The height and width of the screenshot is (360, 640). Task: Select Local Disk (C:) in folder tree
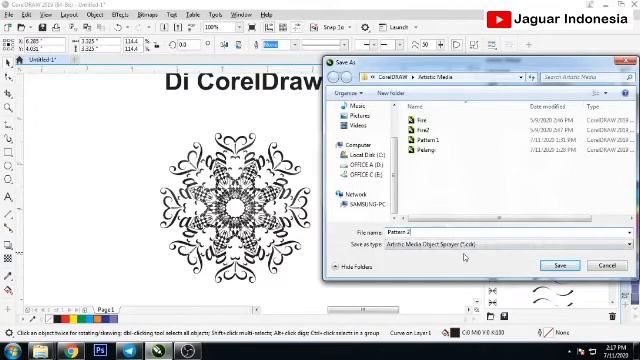point(367,155)
